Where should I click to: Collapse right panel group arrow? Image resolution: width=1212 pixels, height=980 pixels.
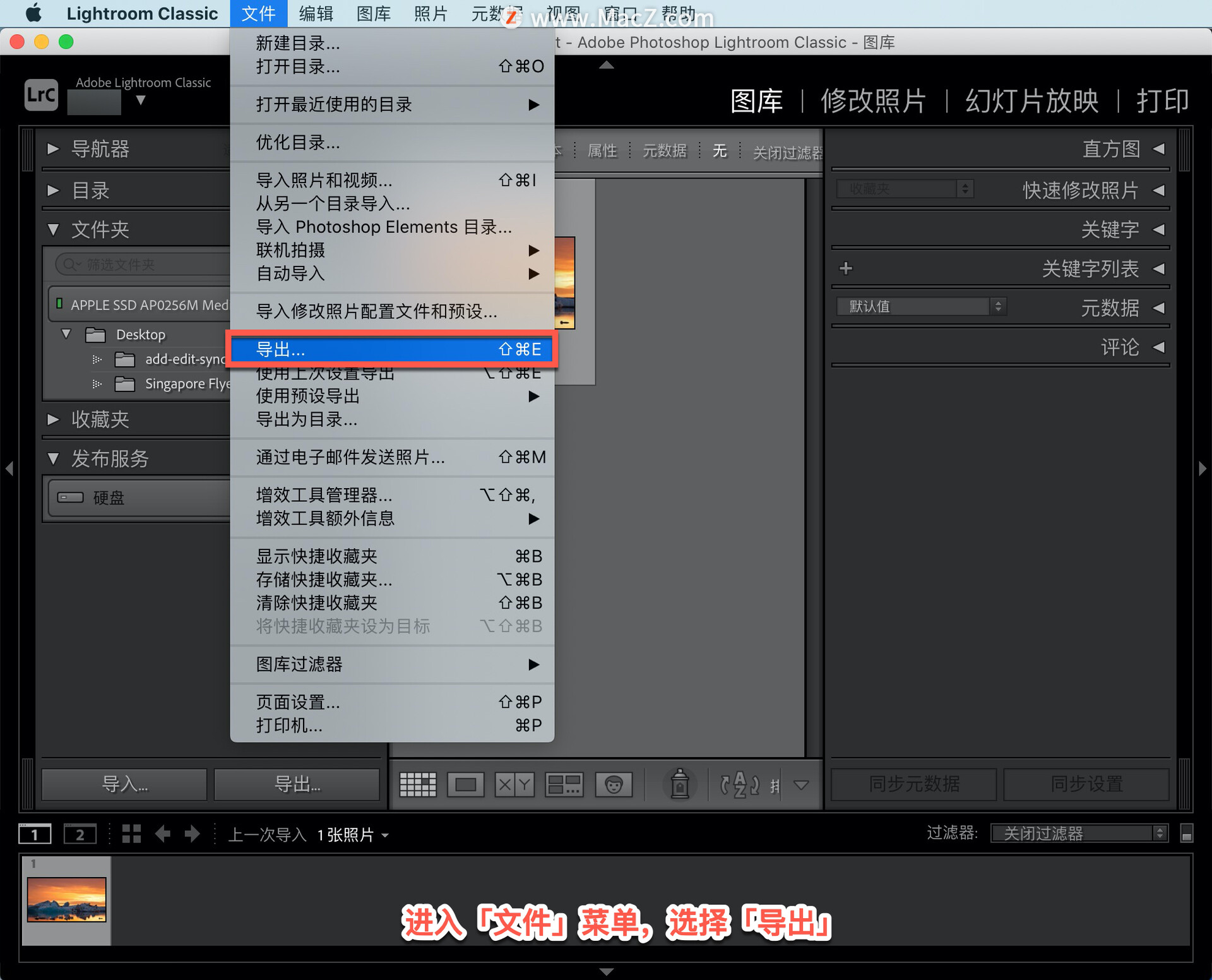(1203, 469)
